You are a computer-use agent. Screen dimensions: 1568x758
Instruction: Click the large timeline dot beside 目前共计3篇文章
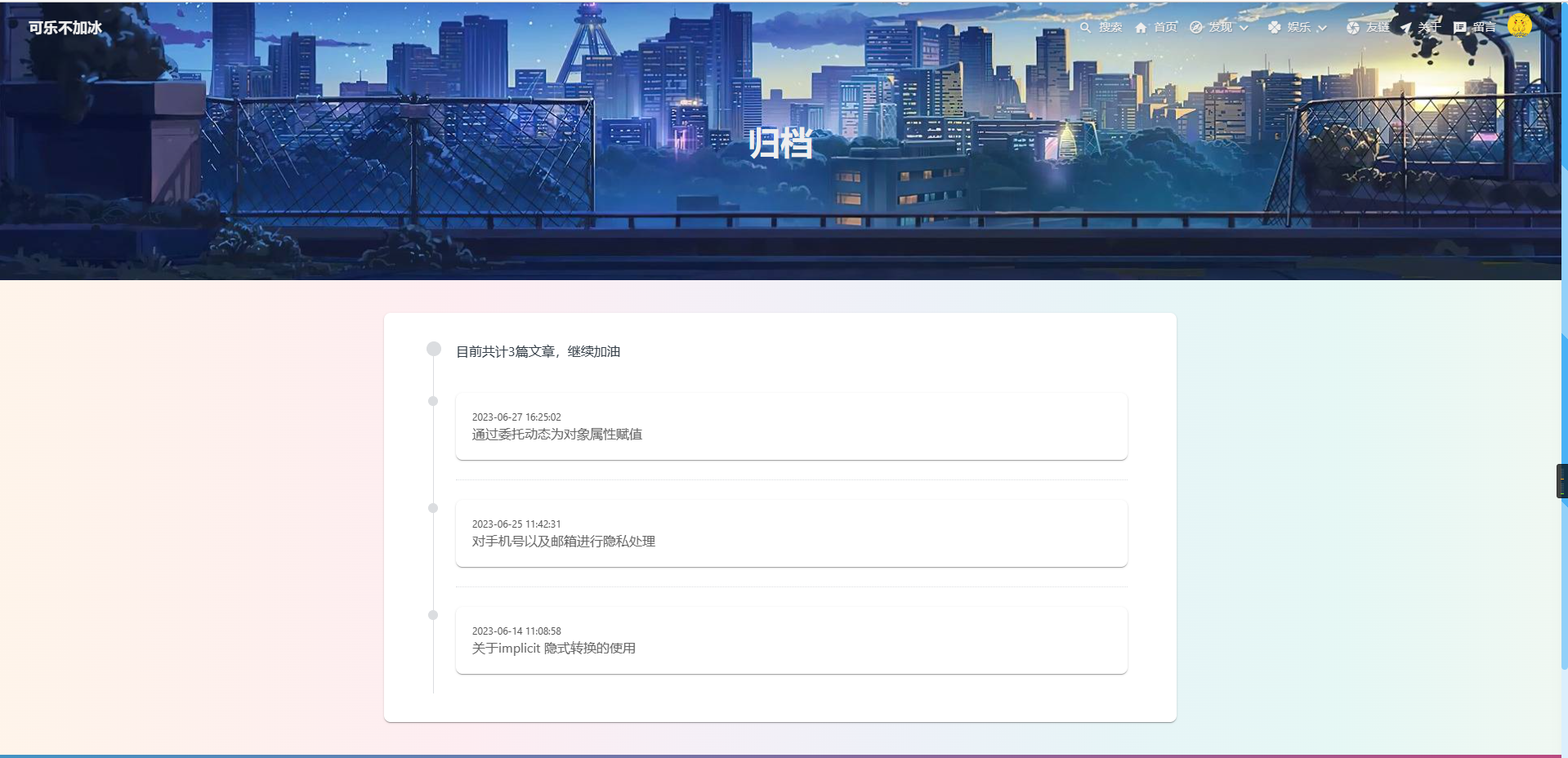434,349
